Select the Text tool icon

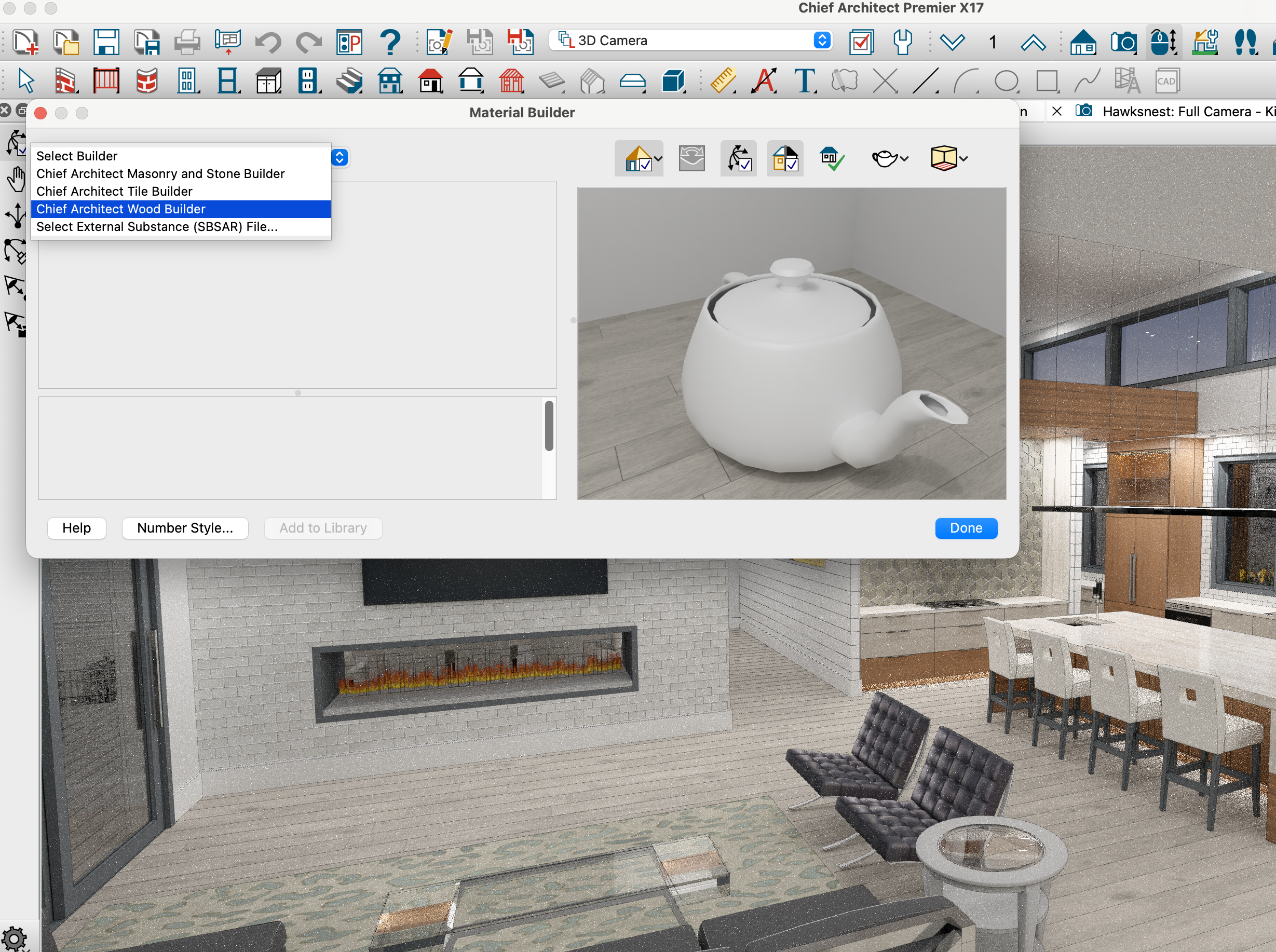[805, 80]
